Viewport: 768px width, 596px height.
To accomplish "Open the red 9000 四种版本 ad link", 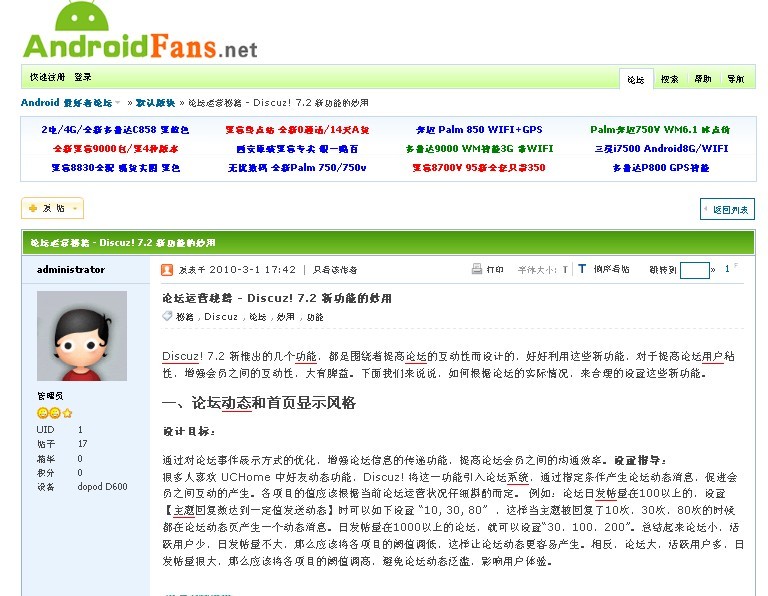I will [x=116, y=149].
